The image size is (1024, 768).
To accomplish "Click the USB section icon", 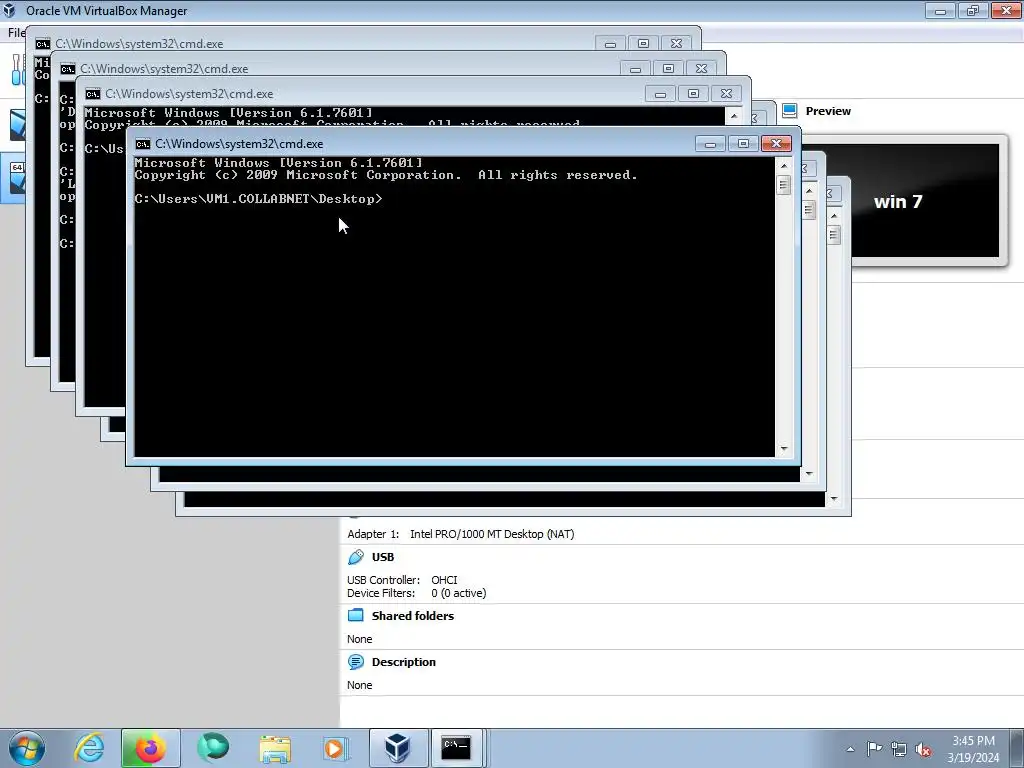I will [x=356, y=557].
